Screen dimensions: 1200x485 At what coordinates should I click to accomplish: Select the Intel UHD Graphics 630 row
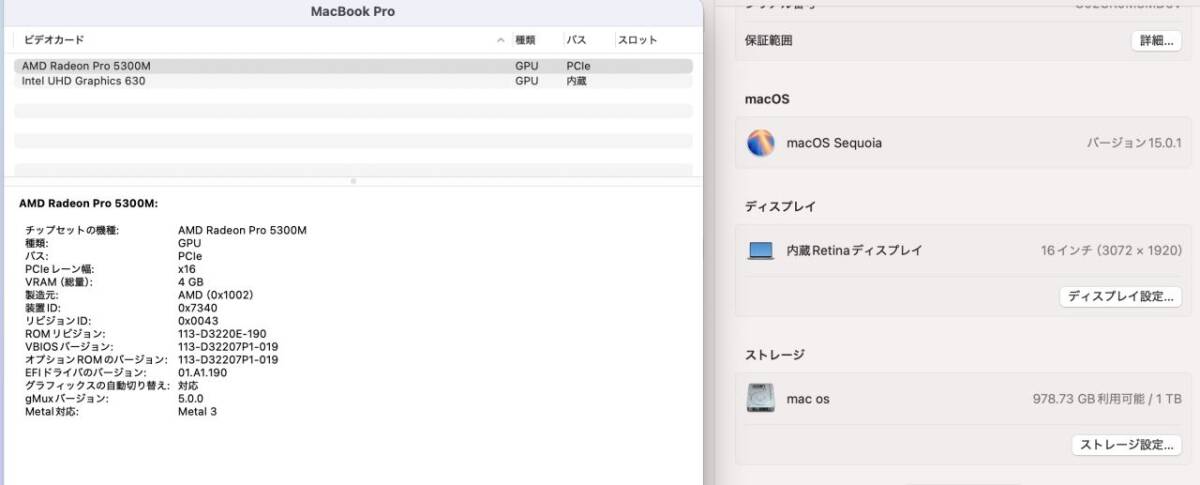(353, 81)
